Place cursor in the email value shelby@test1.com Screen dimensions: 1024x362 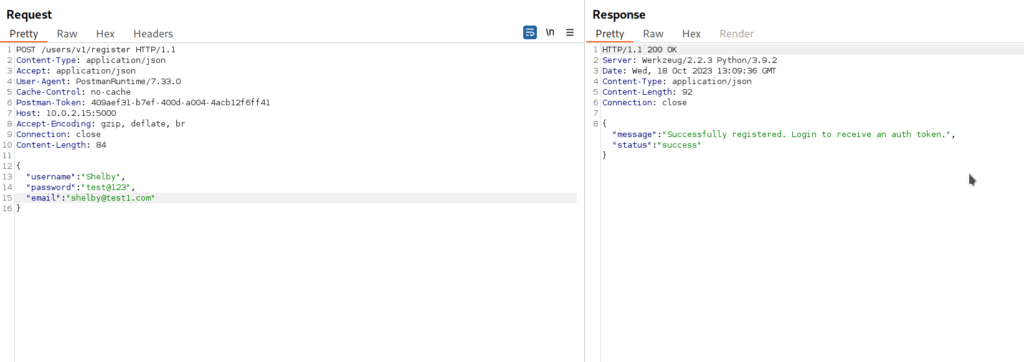[x=110, y=198]
